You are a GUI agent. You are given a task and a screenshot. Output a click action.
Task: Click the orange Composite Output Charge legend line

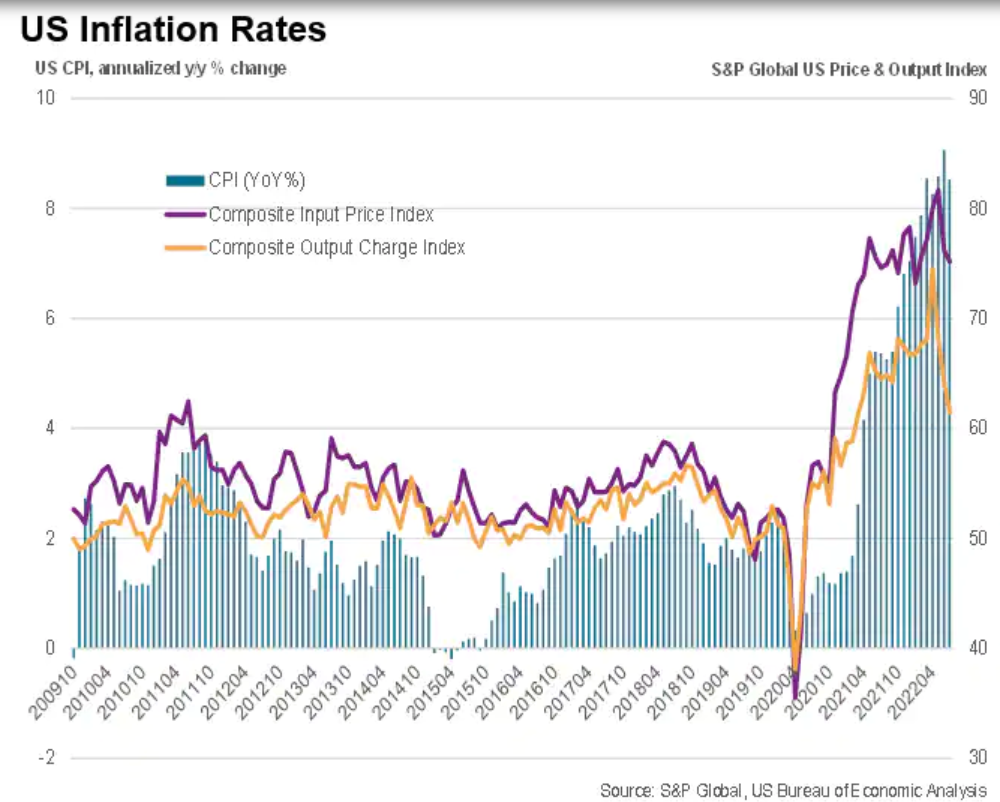pyautogui.click(x=185, y=247)
